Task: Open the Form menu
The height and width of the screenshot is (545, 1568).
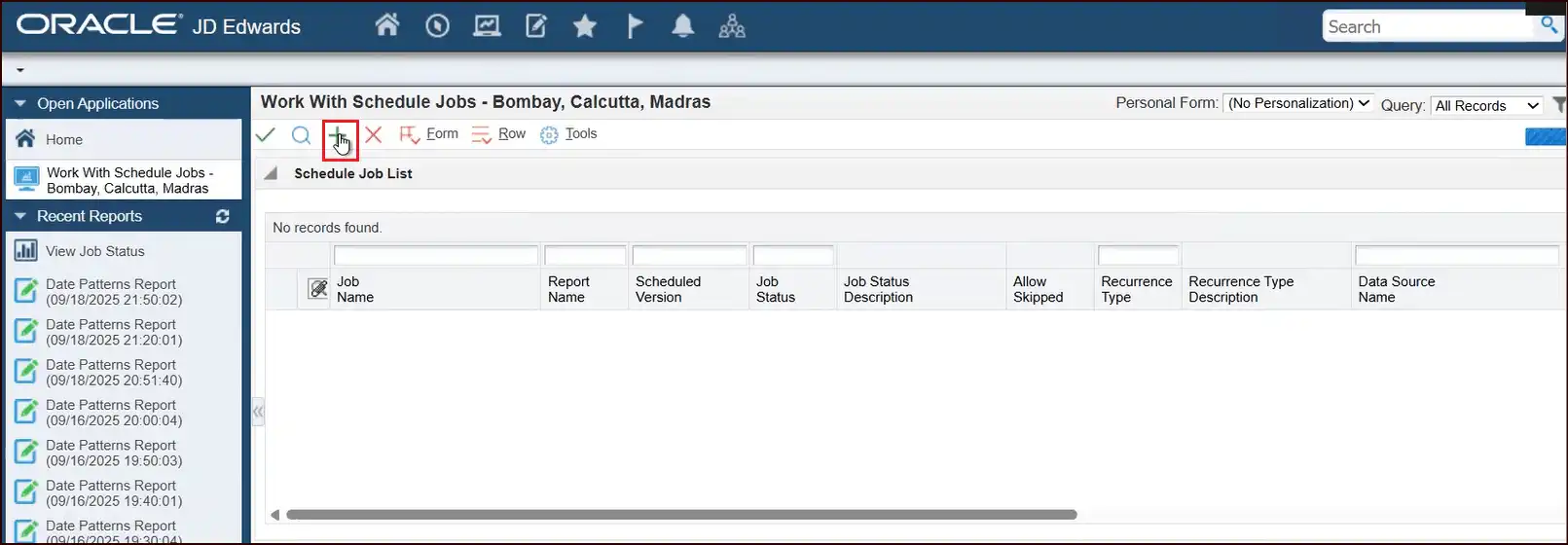Action: coord(430,134)
